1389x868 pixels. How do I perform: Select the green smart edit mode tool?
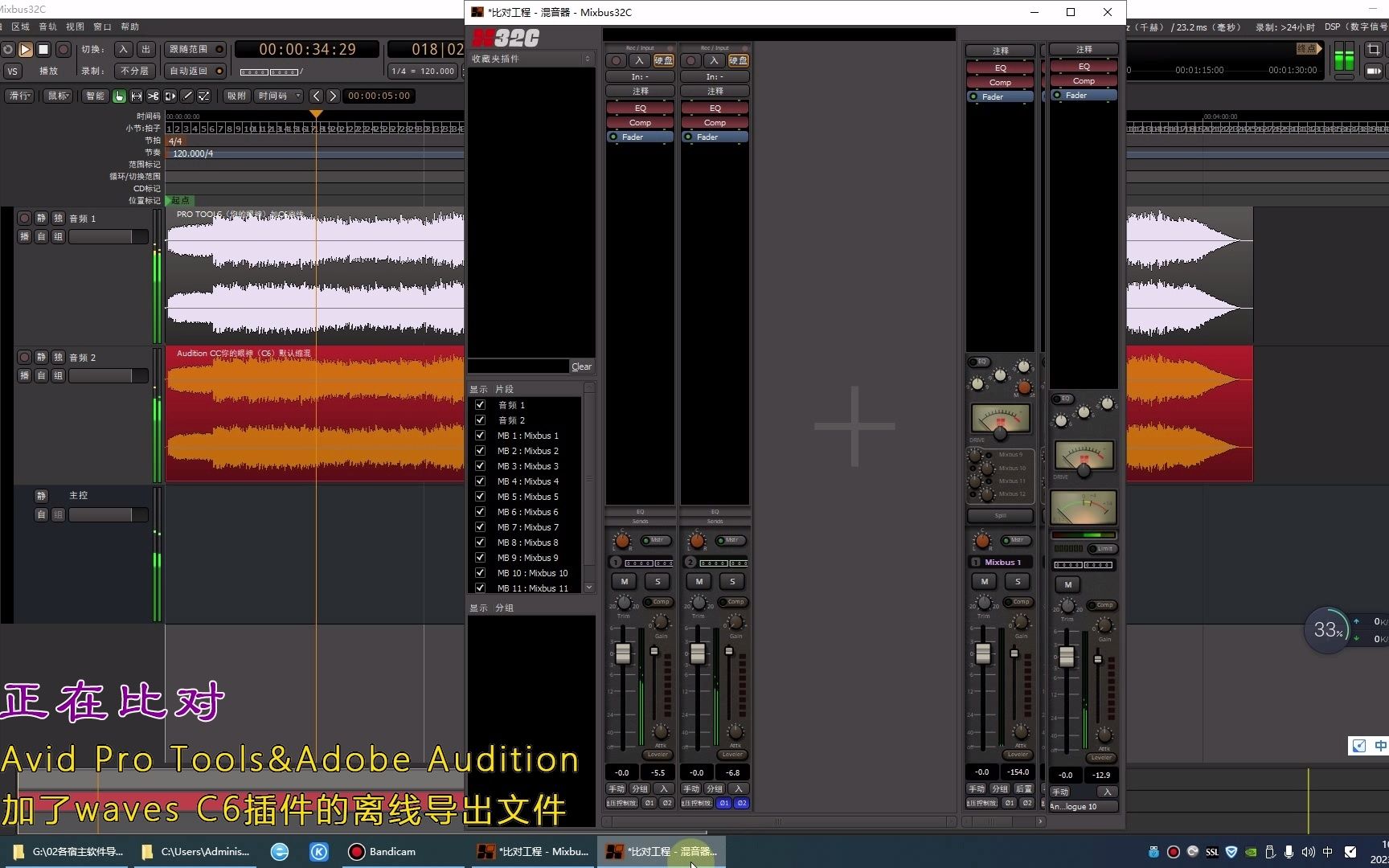click(119, 96)
